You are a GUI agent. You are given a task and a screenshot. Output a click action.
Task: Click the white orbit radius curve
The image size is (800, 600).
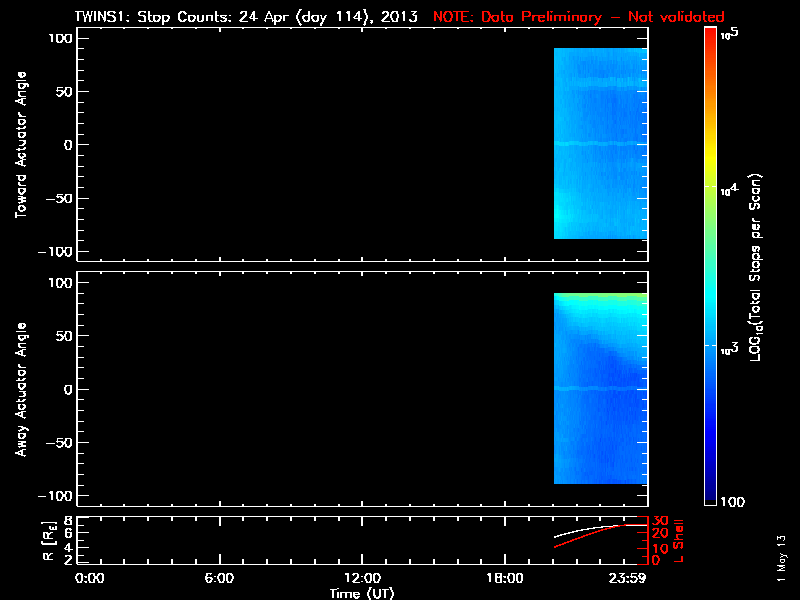point(580,531)
